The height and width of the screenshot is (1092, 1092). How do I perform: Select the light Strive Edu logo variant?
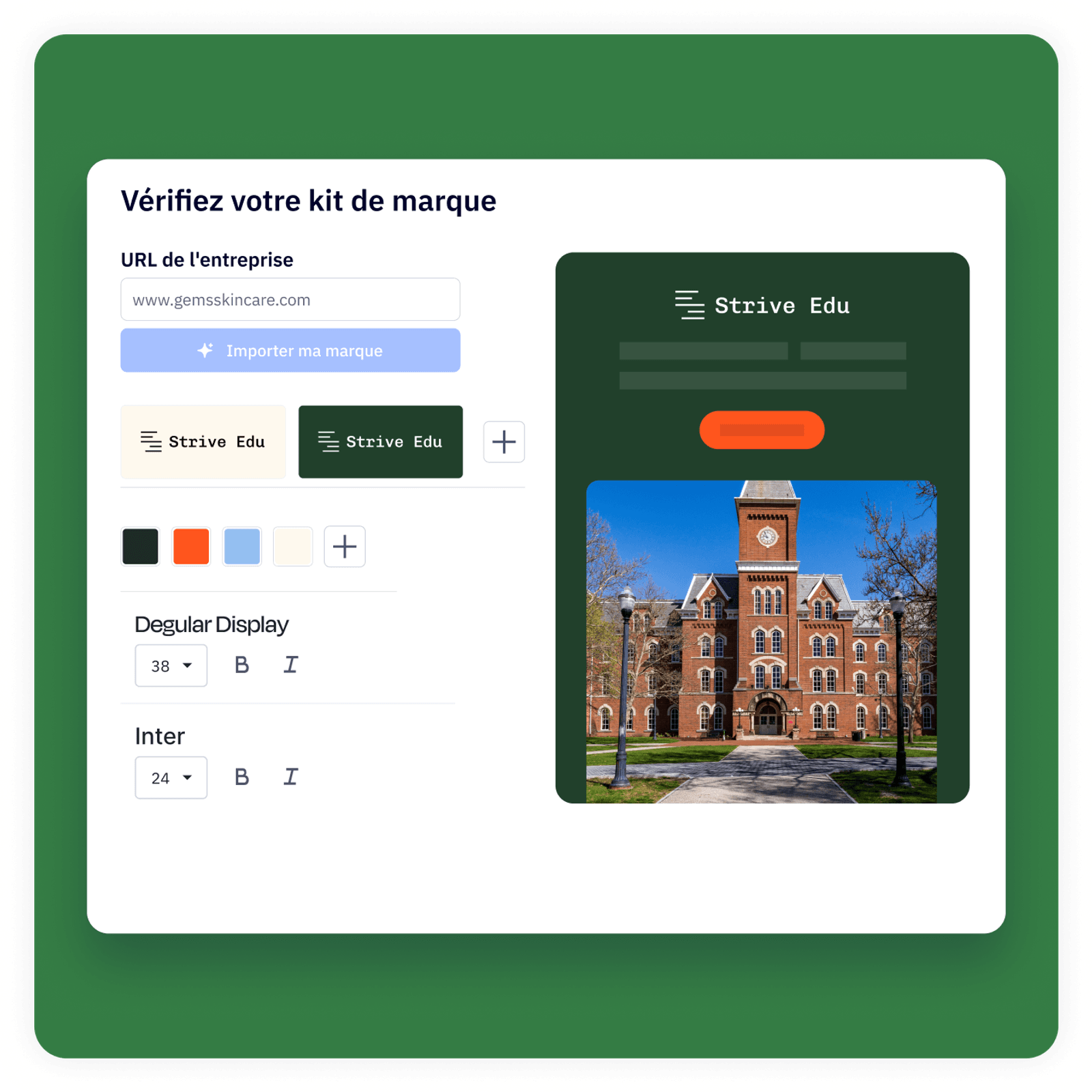[x=203, y=442]
